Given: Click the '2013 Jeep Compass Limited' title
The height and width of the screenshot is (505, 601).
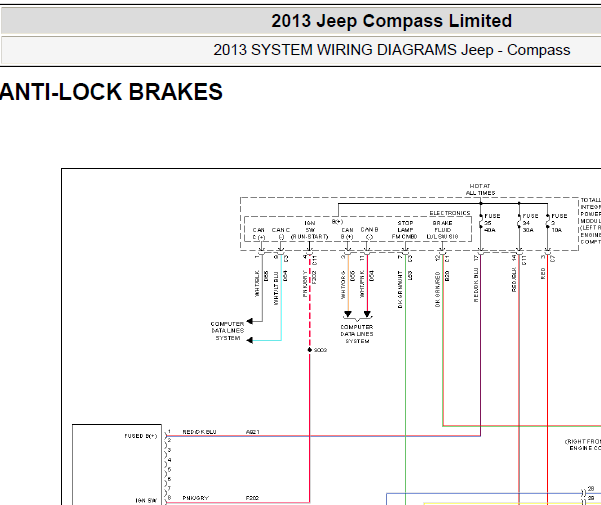Looking at the screenshot, I should tap(391, 21).
